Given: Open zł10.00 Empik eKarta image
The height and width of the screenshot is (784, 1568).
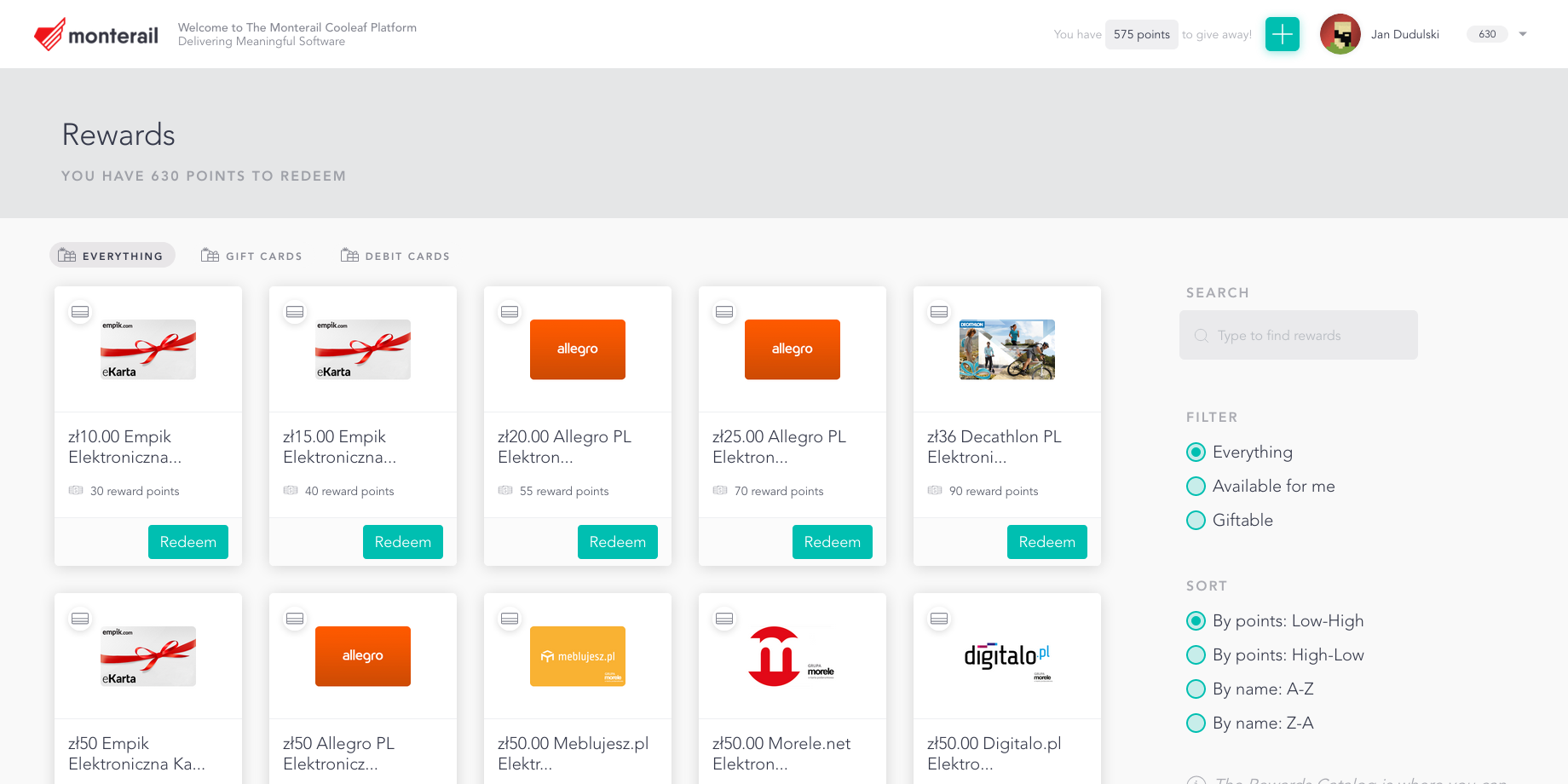Looking at the screenshot, I should 148,349.
